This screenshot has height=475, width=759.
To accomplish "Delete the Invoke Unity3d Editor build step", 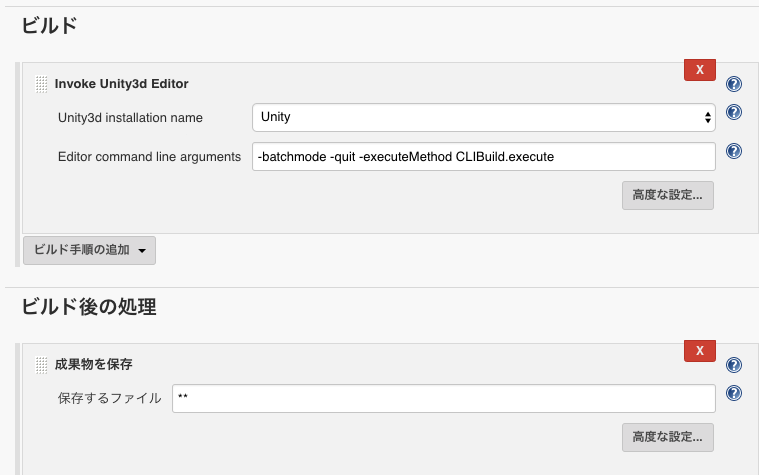I will [x=699, y=70].
